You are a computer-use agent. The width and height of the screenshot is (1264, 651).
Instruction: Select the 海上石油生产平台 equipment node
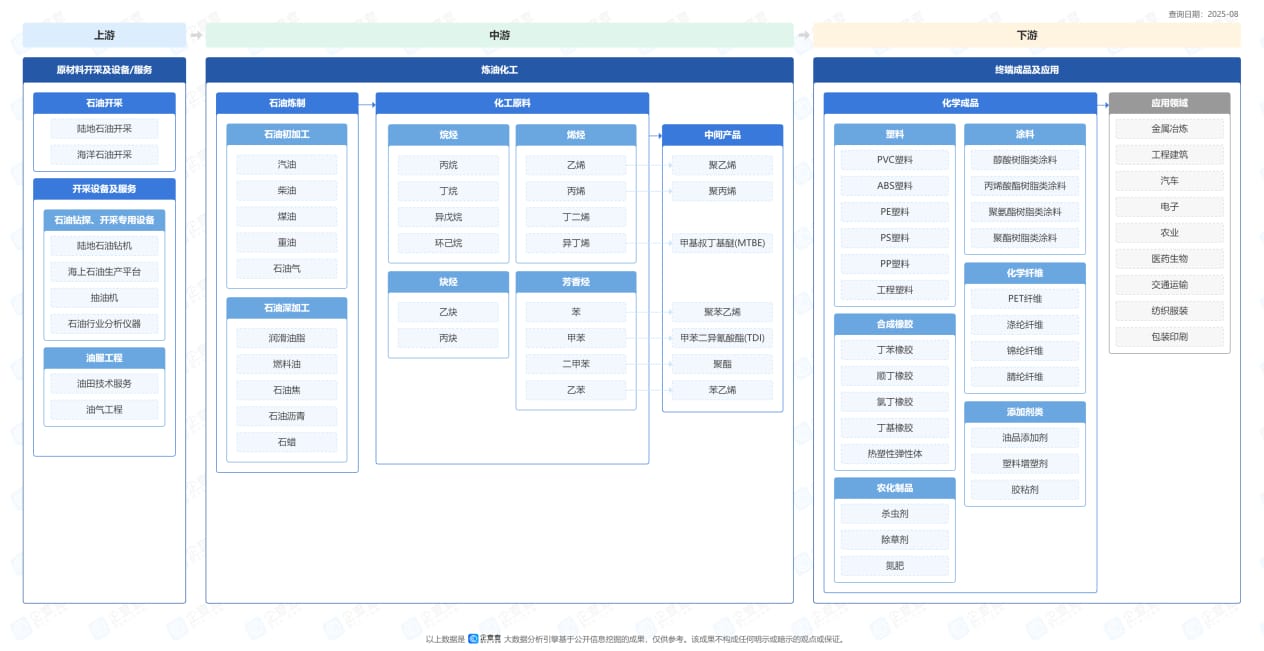[104, 272]
